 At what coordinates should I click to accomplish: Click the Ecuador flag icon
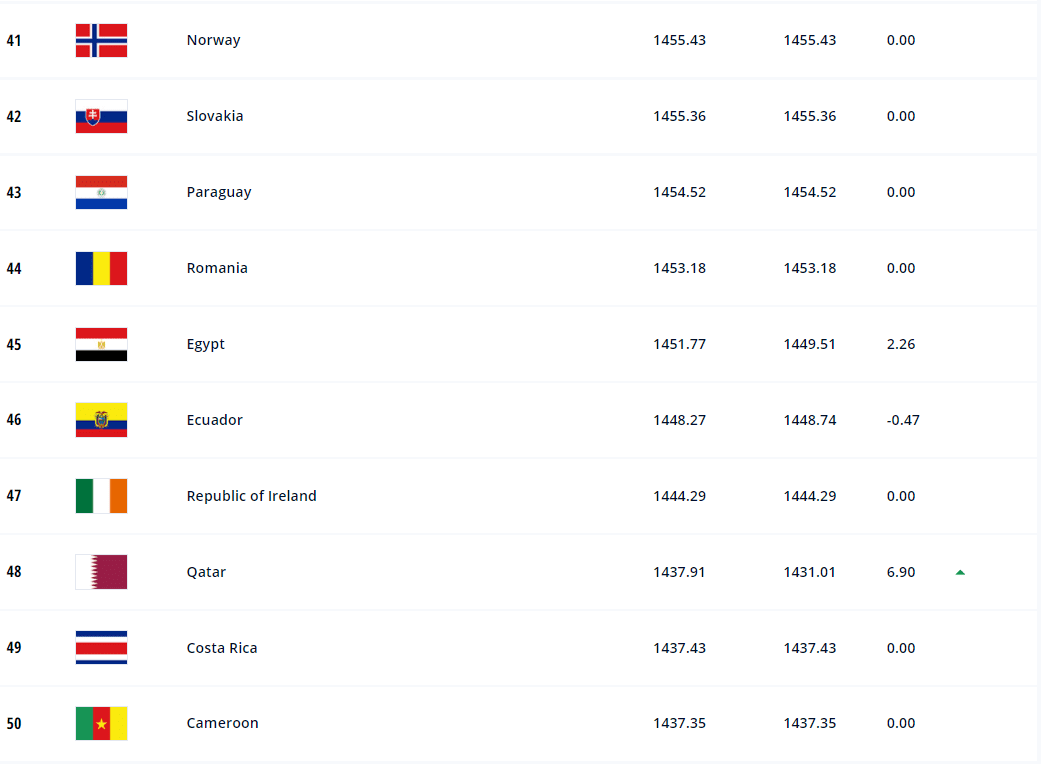pyautogui.click(x=101, y=420)
